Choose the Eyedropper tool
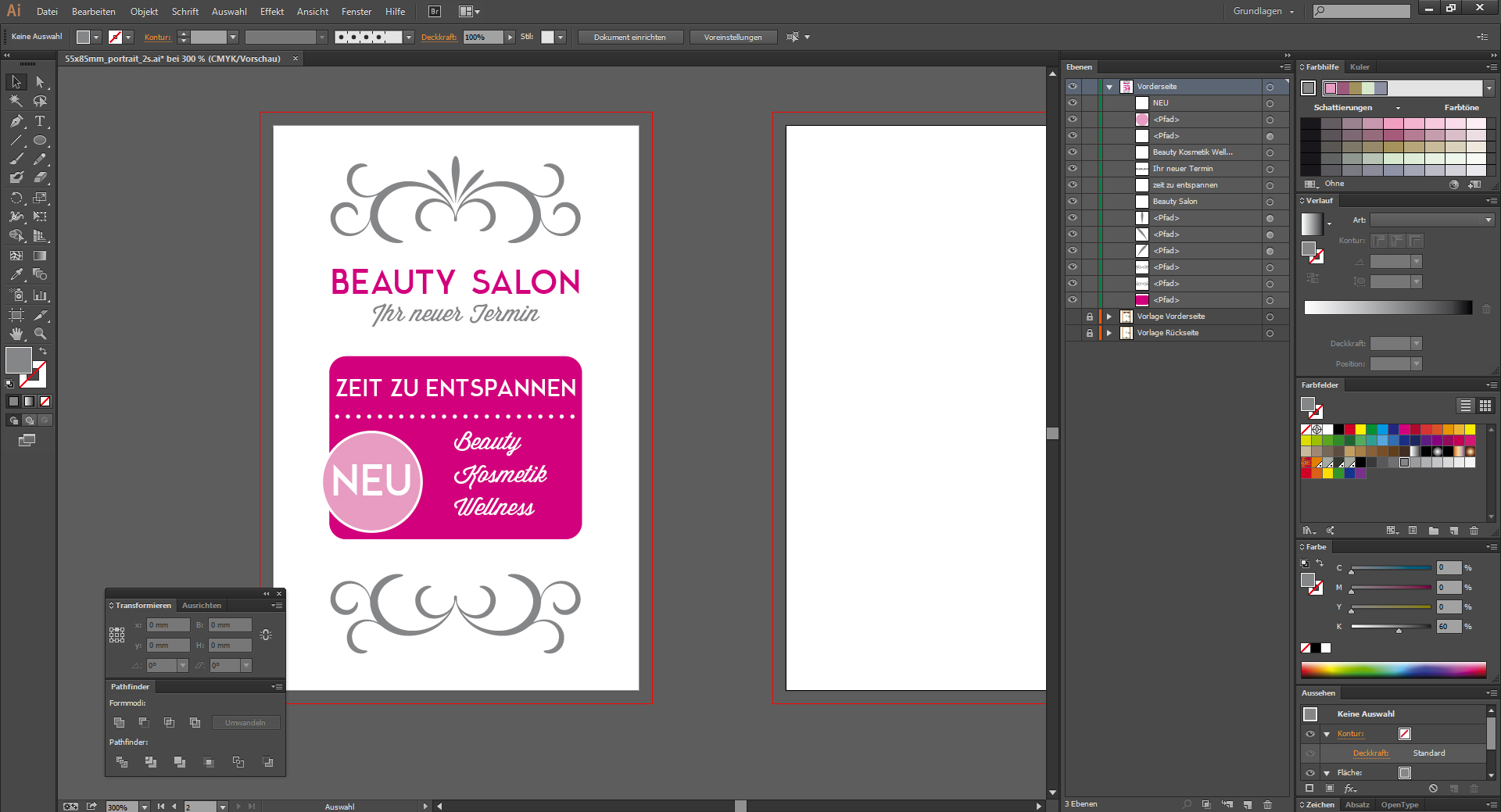The width and height of the screenshot is (1501, 812). [16, 275]
